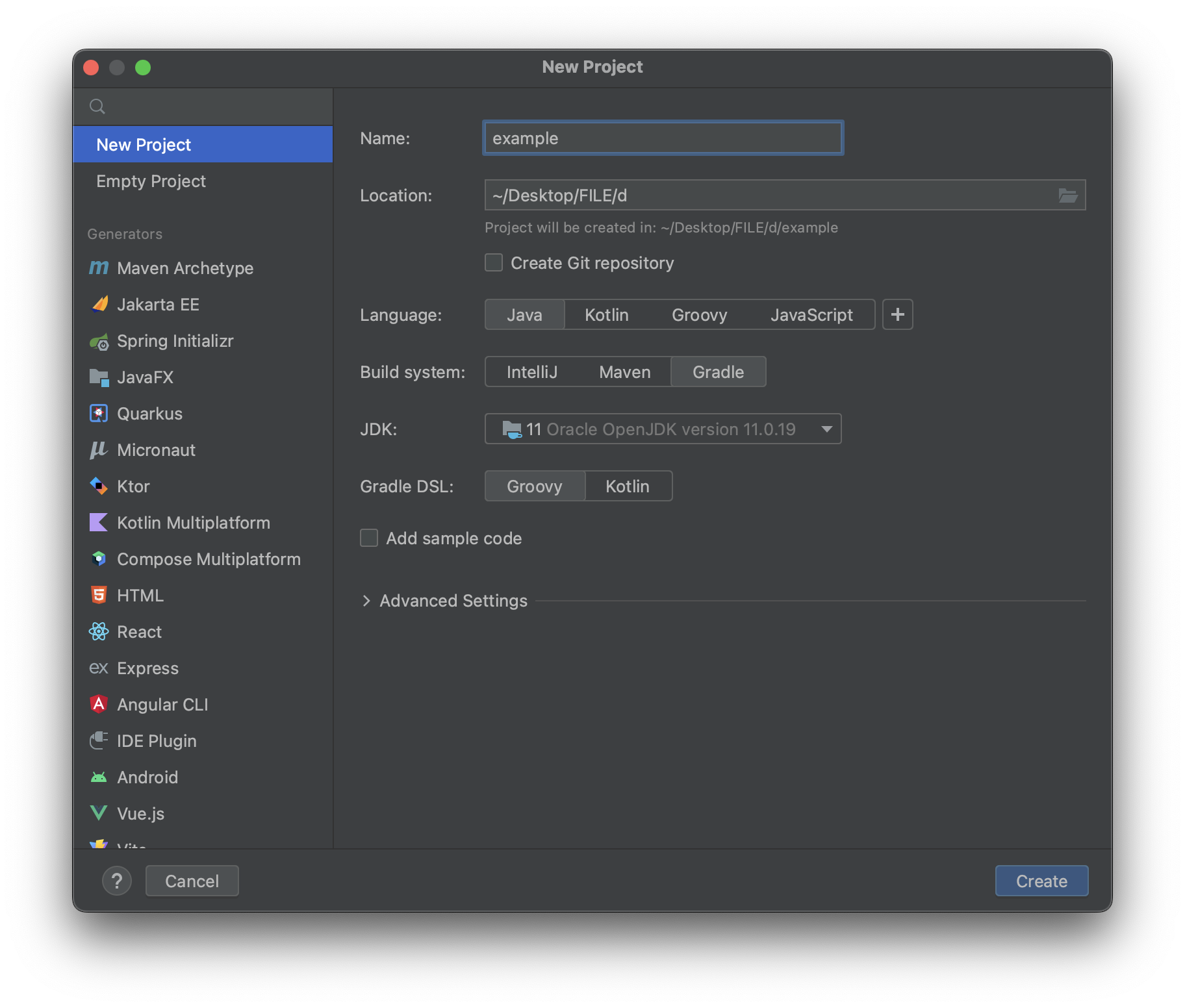Click the Vue.js logo icon
The image size is (1185, 1008).
(99, 813)
